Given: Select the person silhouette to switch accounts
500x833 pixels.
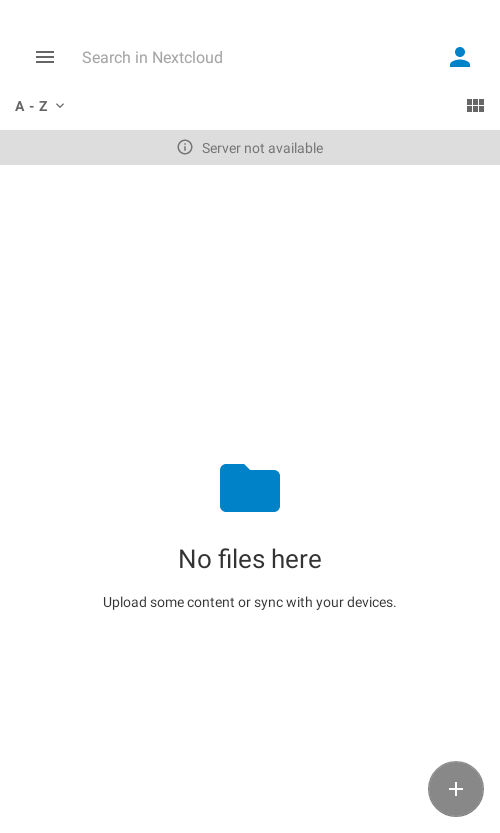Looking at the screenshot, I should pos(460,57).
